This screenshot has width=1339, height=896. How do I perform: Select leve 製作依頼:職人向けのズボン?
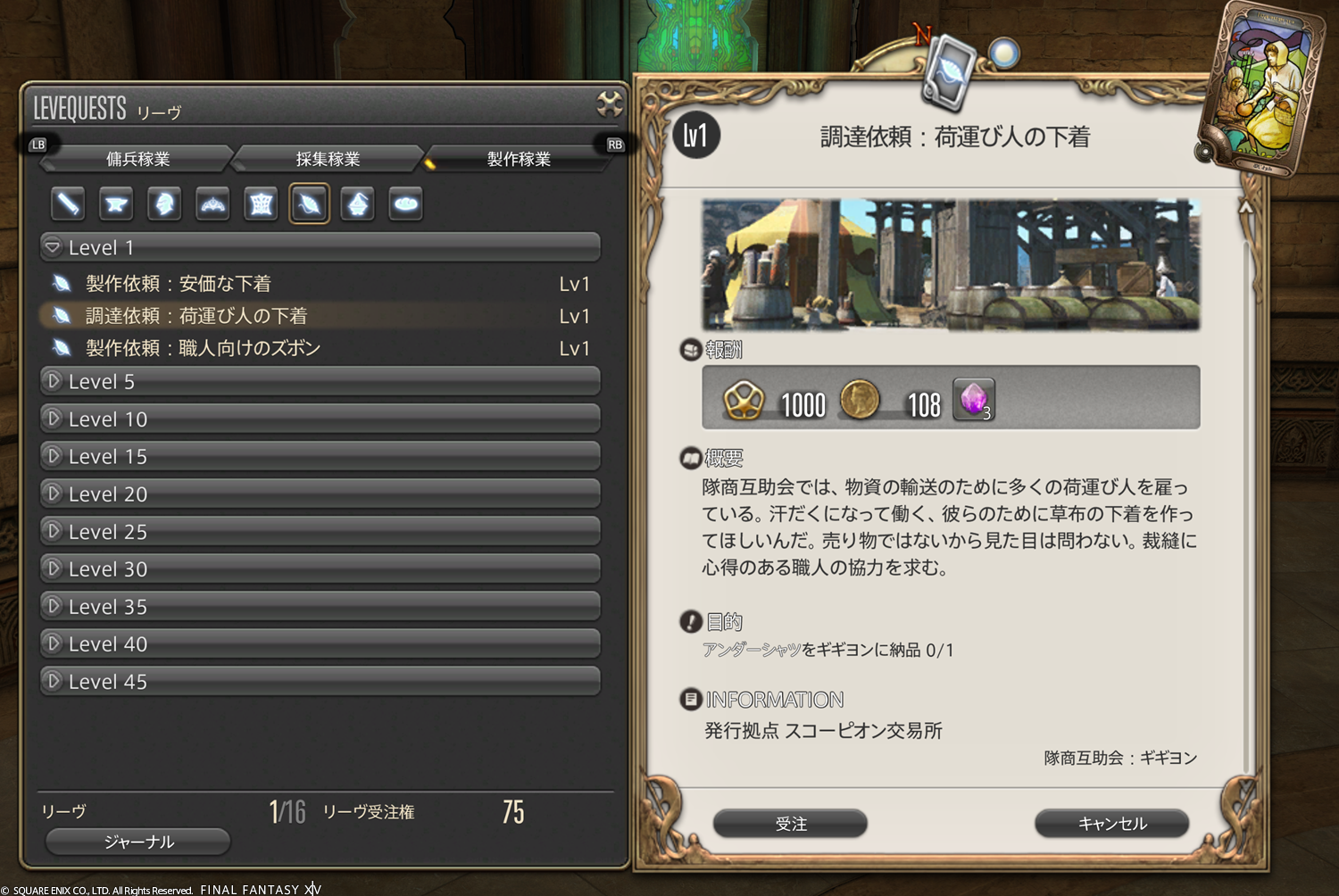[320, 348]
